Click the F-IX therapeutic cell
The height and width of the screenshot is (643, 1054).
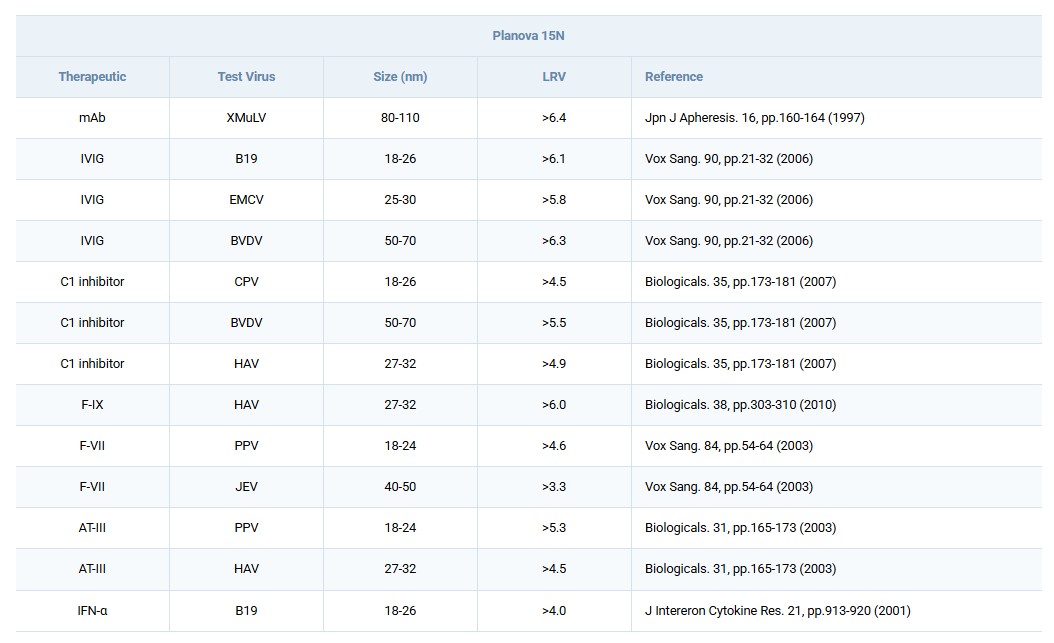pos(92,405)
